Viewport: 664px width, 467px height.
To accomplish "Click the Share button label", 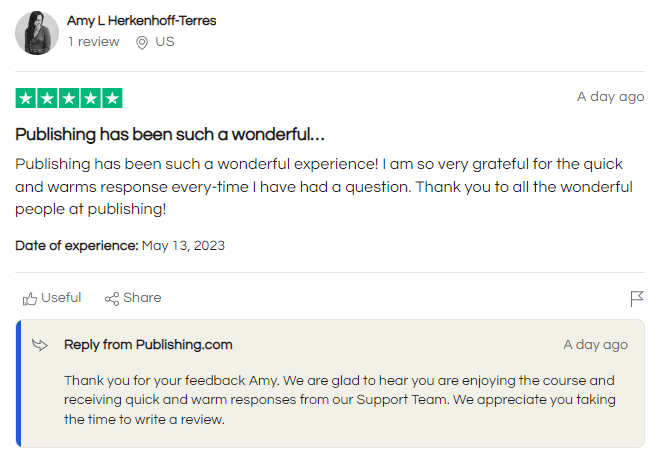I will 142,298.
